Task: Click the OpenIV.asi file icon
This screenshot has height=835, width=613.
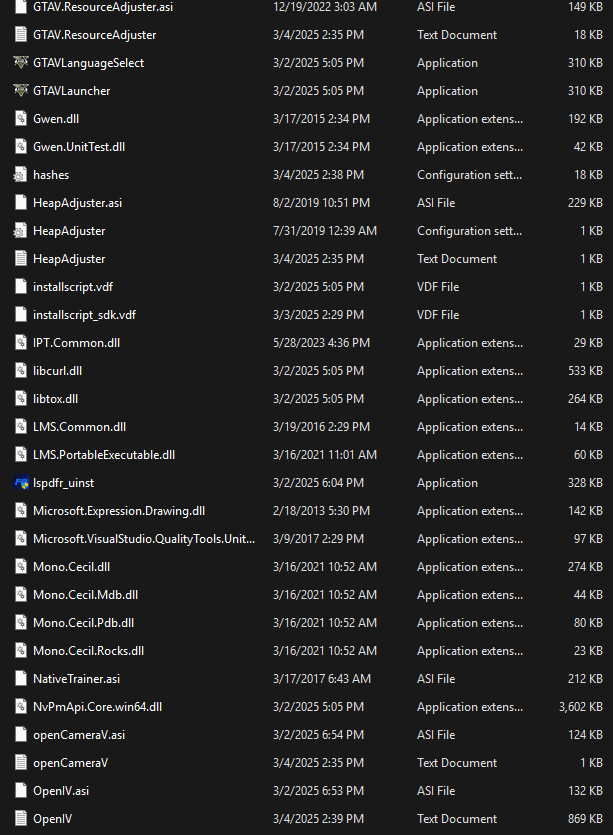Action: [x=21, y=791]
